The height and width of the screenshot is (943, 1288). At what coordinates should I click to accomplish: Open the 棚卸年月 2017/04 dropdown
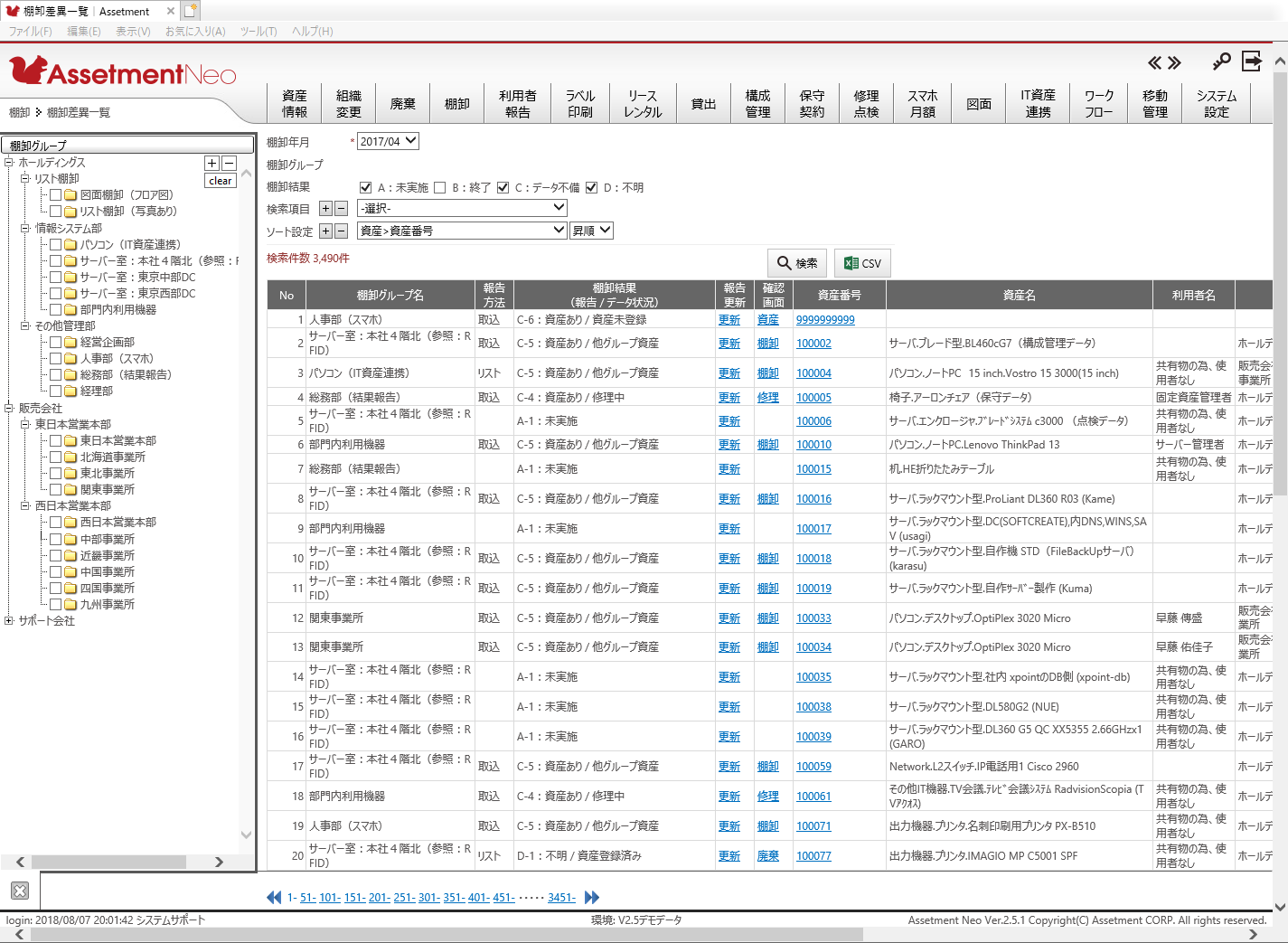pos(388,141)
